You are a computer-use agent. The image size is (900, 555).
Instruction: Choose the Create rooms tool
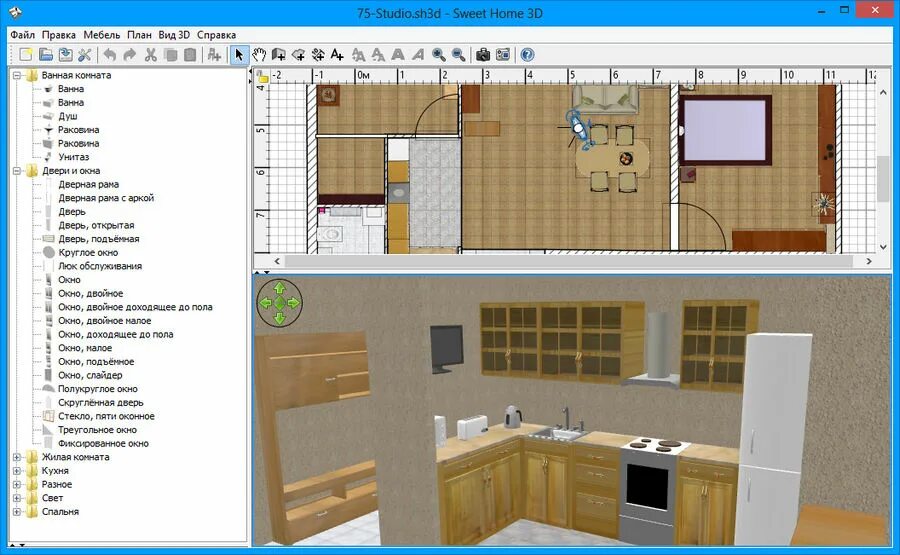pos(298,55)
